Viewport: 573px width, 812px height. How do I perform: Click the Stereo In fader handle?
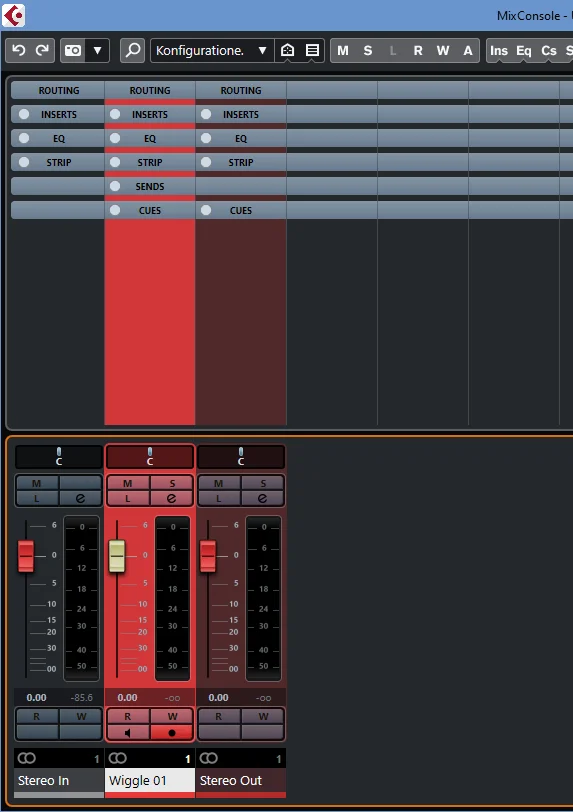26,556
